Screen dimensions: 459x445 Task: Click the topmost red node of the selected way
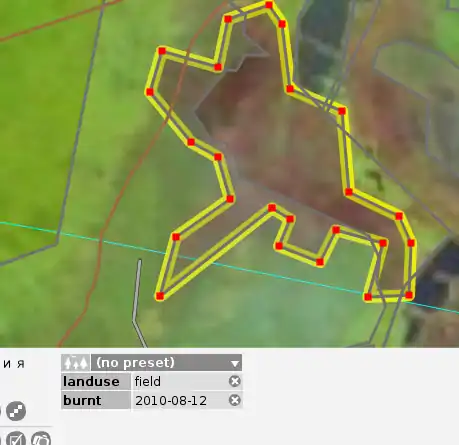click(269, 5)
